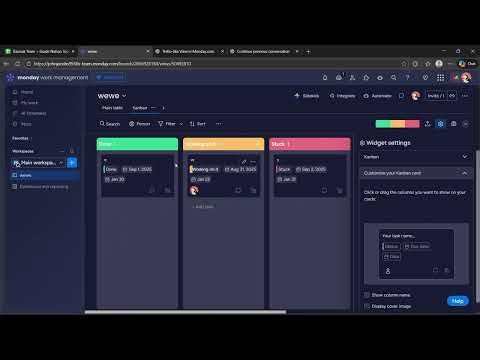Toggle the highlighted widget settings gear icon
Image resolution: width=480 pixels, height=360 pixels.
(440, 124)
